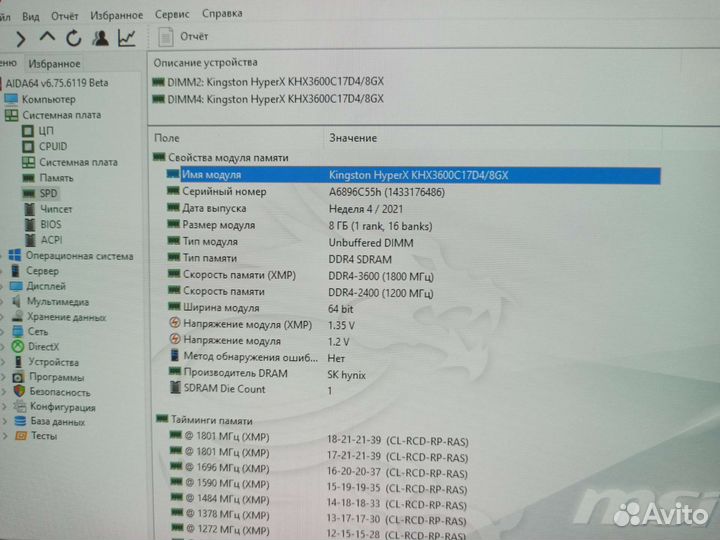720x540 pixels.
Task: Select the Скорость памяти (XMP) row
Action: [x=413, y=276]
